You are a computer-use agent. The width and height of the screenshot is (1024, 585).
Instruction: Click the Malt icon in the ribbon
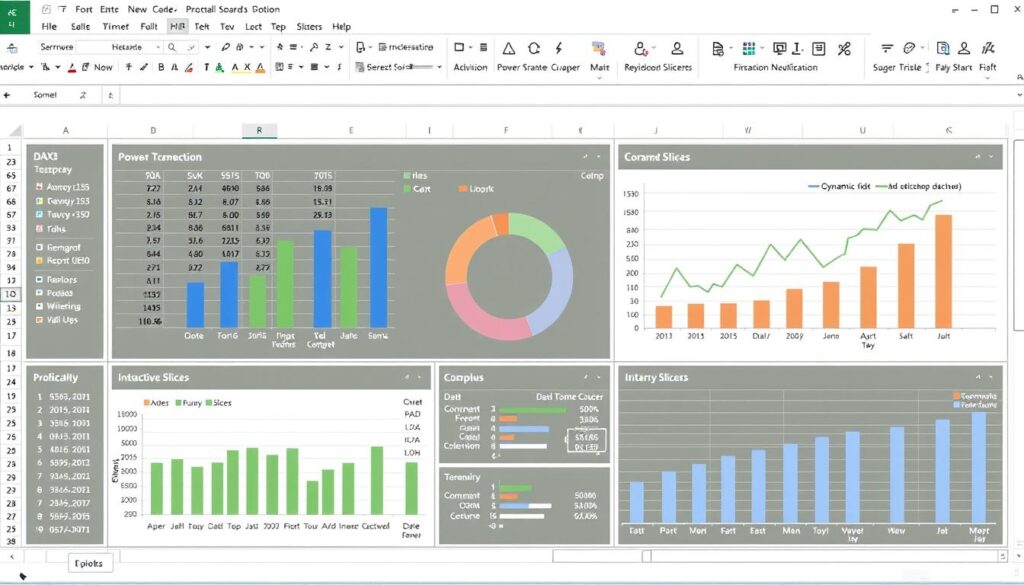coord(599,48)
